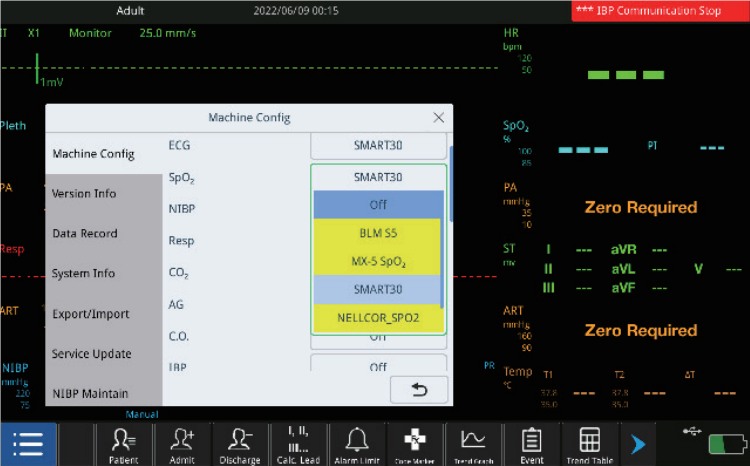The image size is (750, 466).
Task: Select the Export/Import sidebar tab
Action: (91, 314)
